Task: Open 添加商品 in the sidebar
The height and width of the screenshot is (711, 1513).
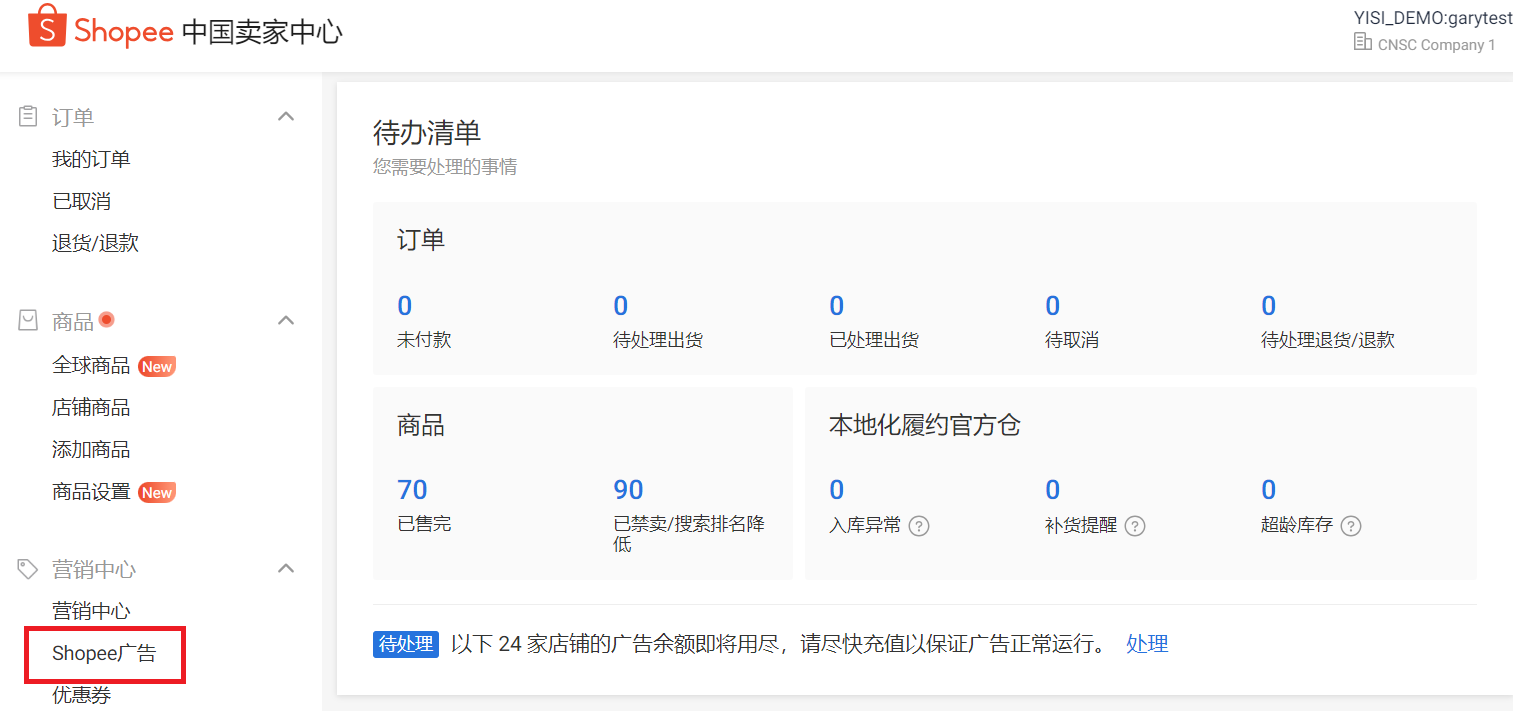Action: coord(91,449)
